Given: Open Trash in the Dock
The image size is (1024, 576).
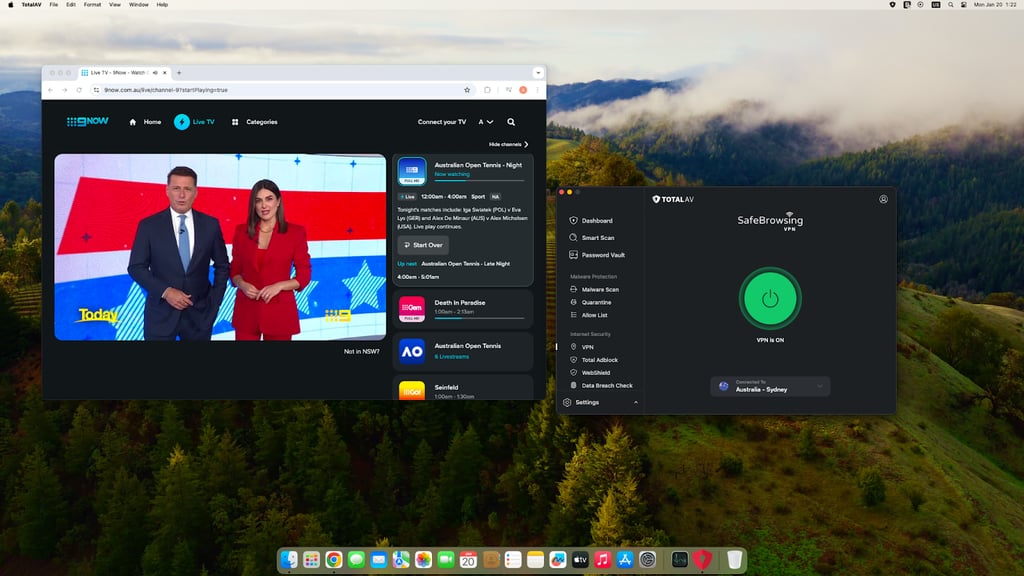Looking at the screenshot, I should pos(735,560).
